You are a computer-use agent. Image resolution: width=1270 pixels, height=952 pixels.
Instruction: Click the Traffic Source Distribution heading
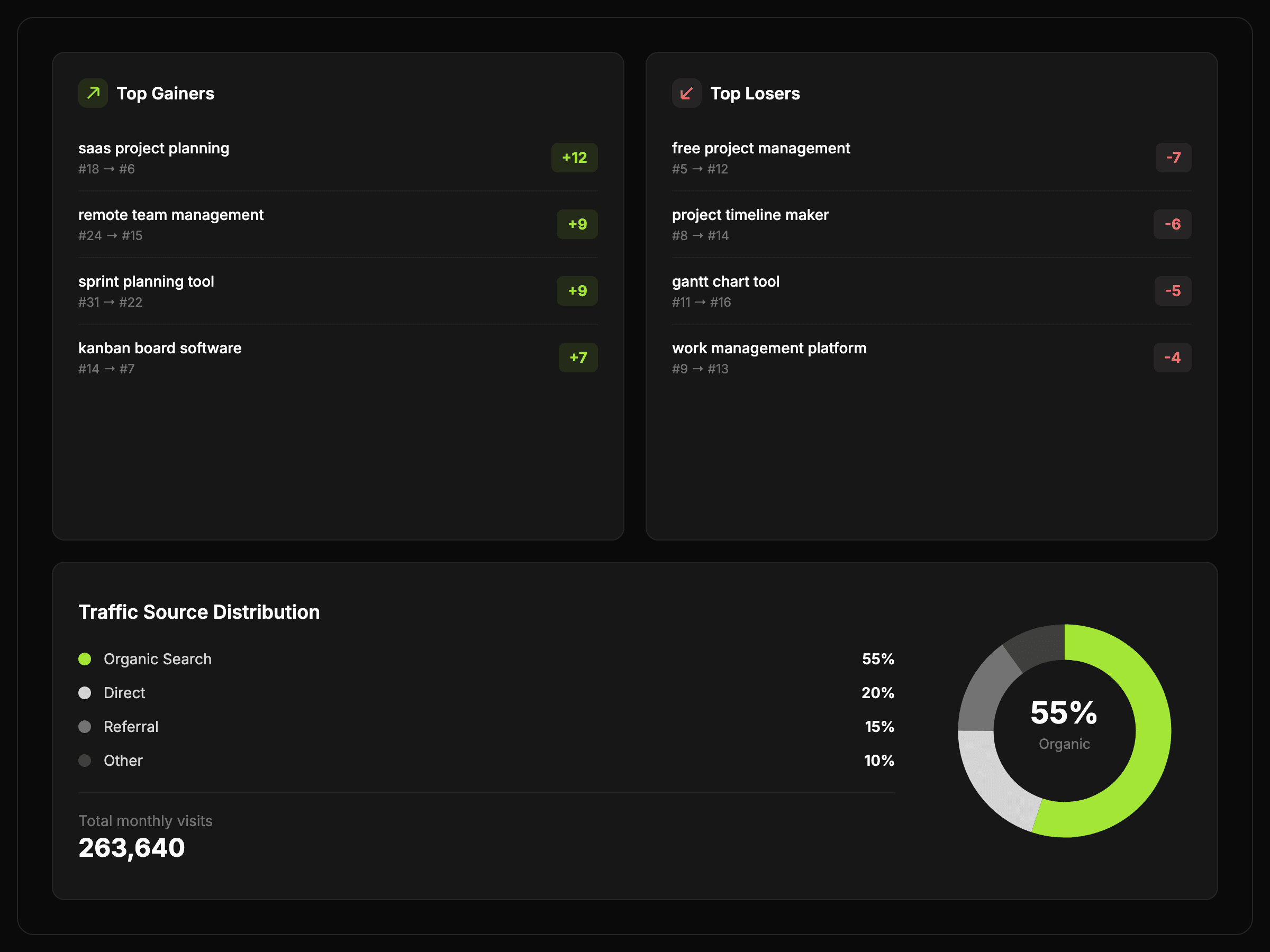198,612
